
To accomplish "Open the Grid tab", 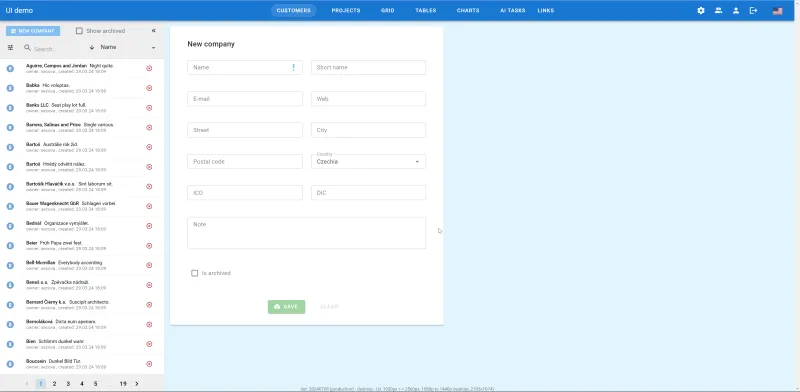I will [388, 10].
